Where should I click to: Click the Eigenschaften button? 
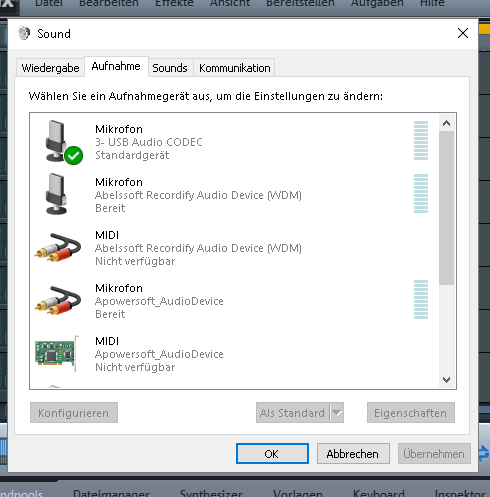[411, 413]
